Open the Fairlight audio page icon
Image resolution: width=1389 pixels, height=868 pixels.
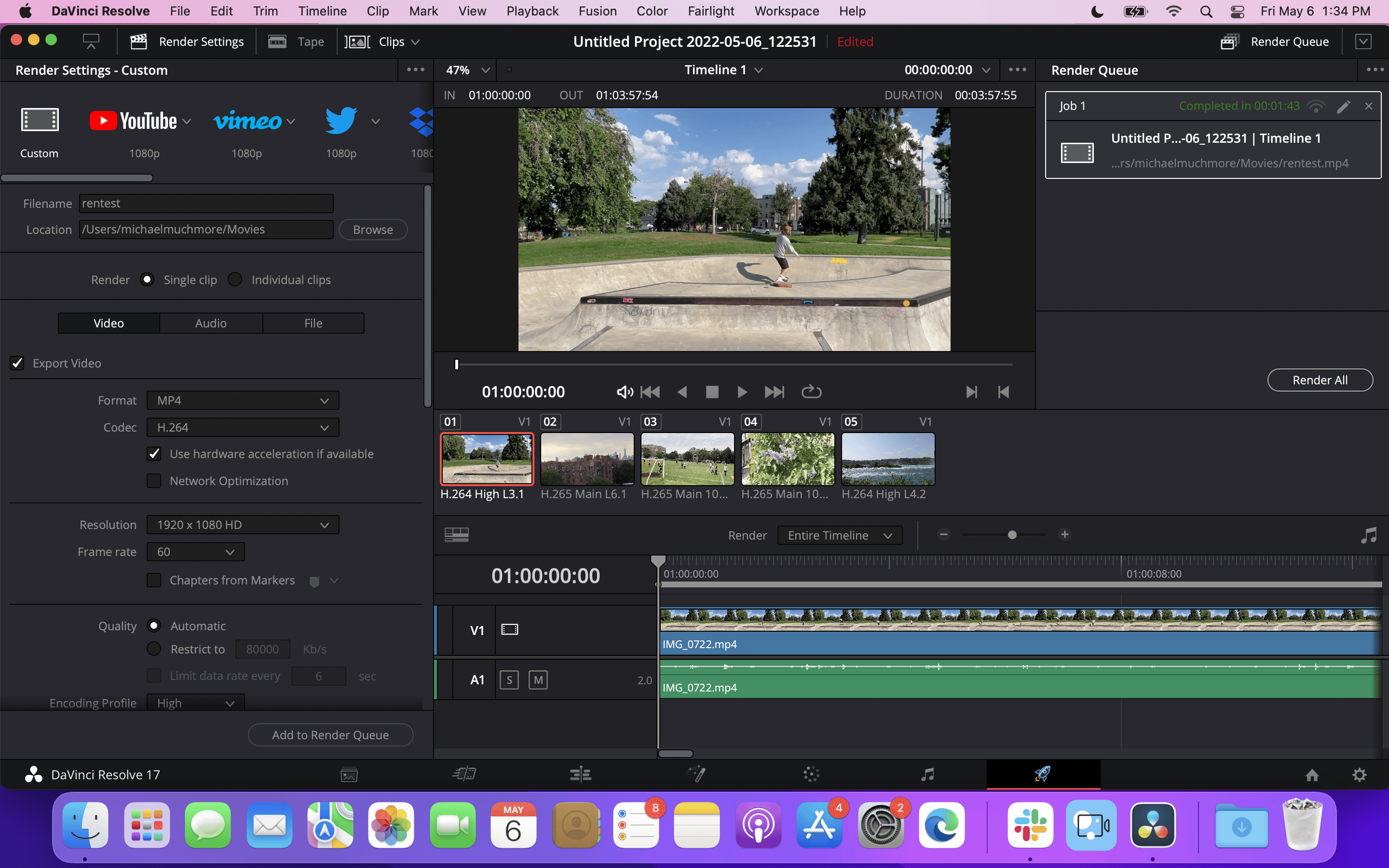[x=927, y=774]
